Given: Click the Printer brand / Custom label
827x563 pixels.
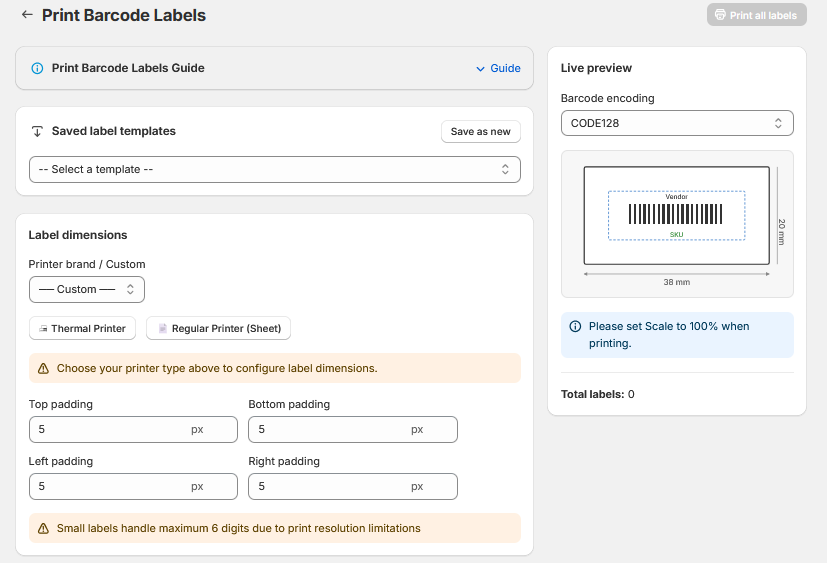Looking at the screenshot, I should (87, 264).
